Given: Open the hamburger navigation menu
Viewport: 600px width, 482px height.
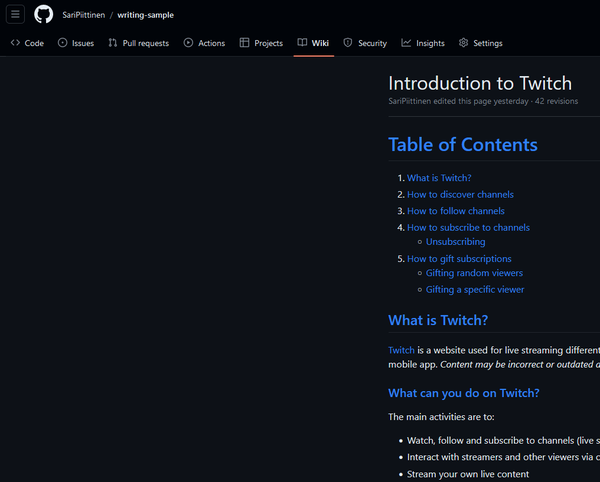Looking at the screenshot, I should pos(15,15).
